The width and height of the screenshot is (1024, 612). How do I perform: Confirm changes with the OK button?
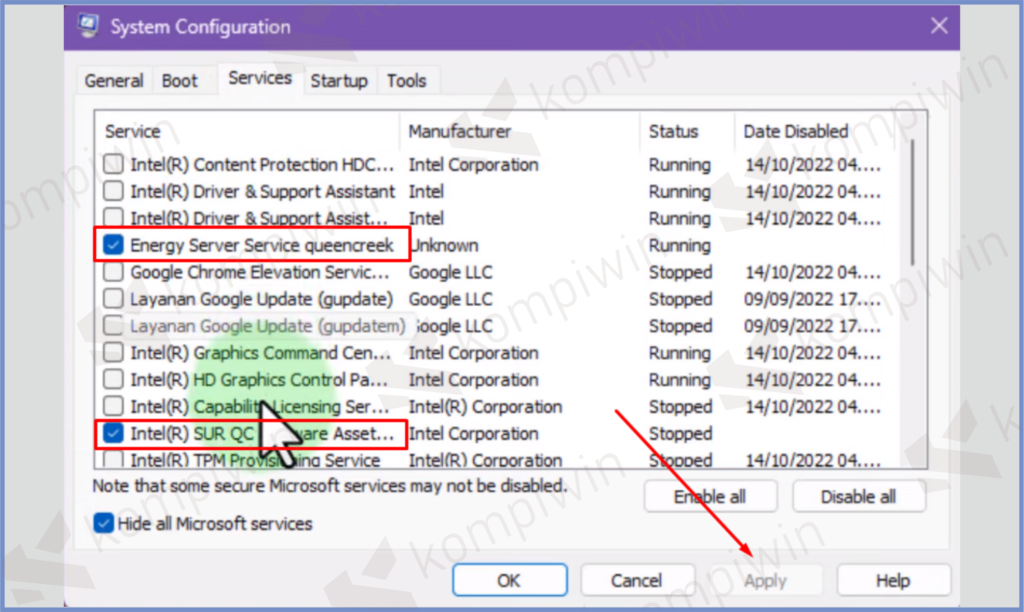[x=509, y=581]
